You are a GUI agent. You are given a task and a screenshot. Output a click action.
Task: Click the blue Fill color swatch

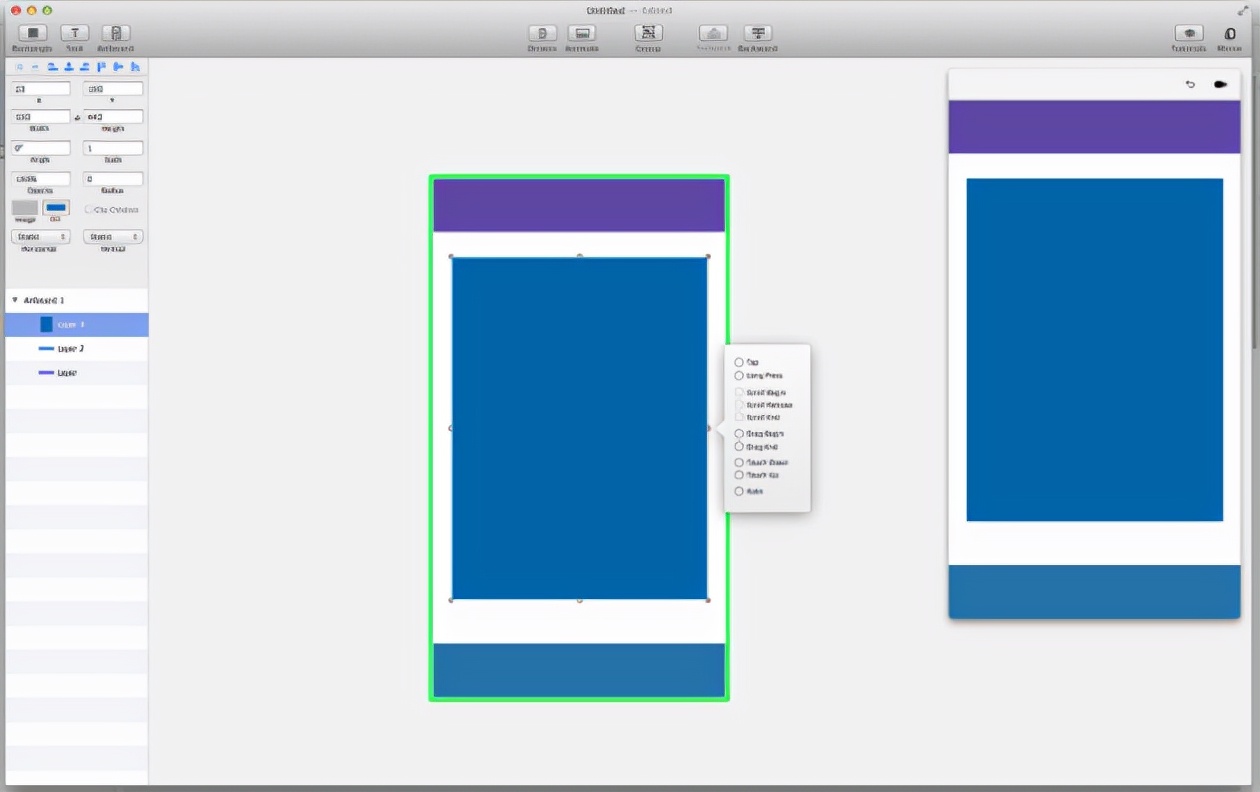(56, 207)
